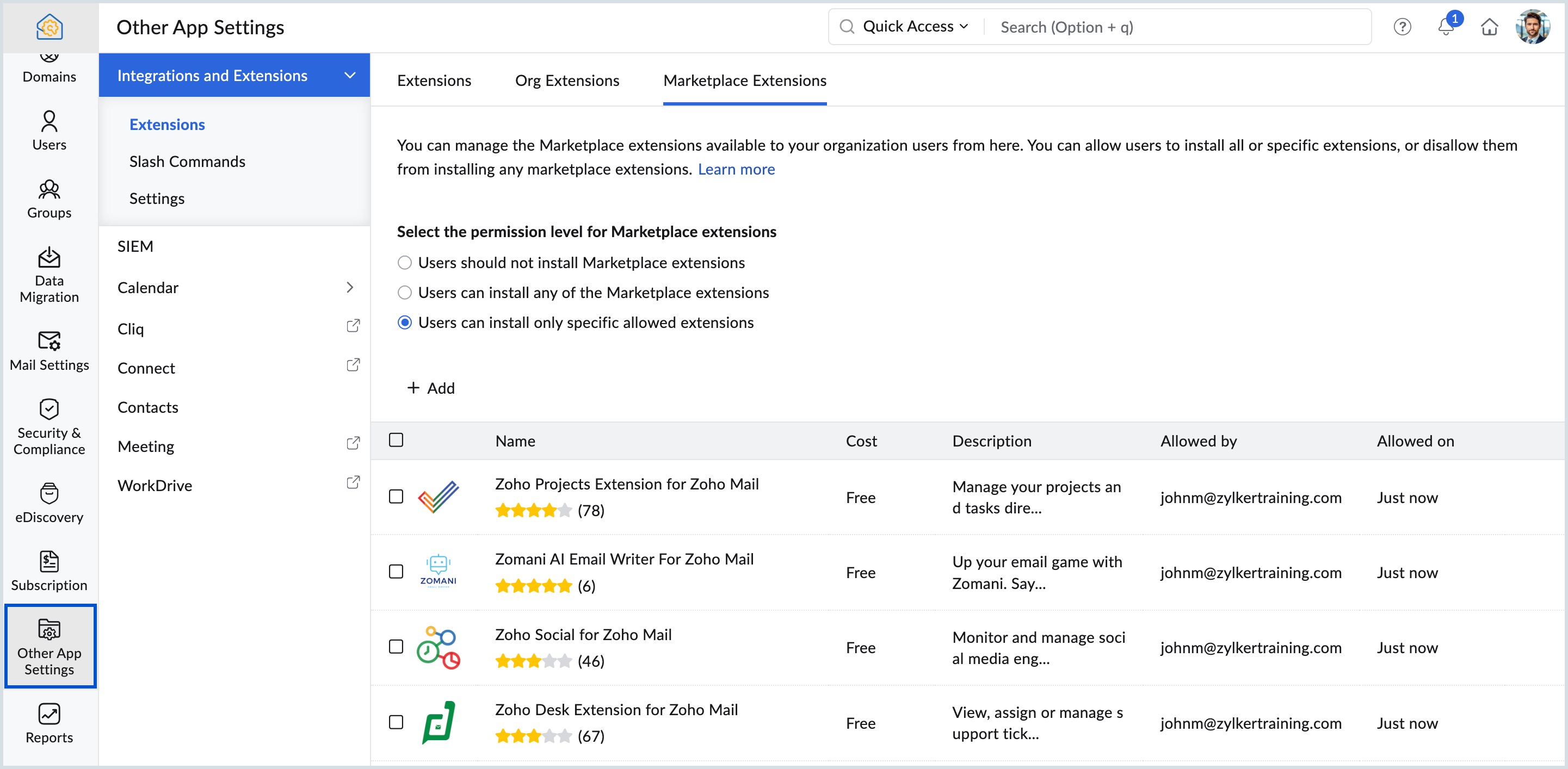This screenshot has width=1568, height=769.
Task: Open Zoho Projects Extension for Zoho Mail name
Action: point(627,483)
